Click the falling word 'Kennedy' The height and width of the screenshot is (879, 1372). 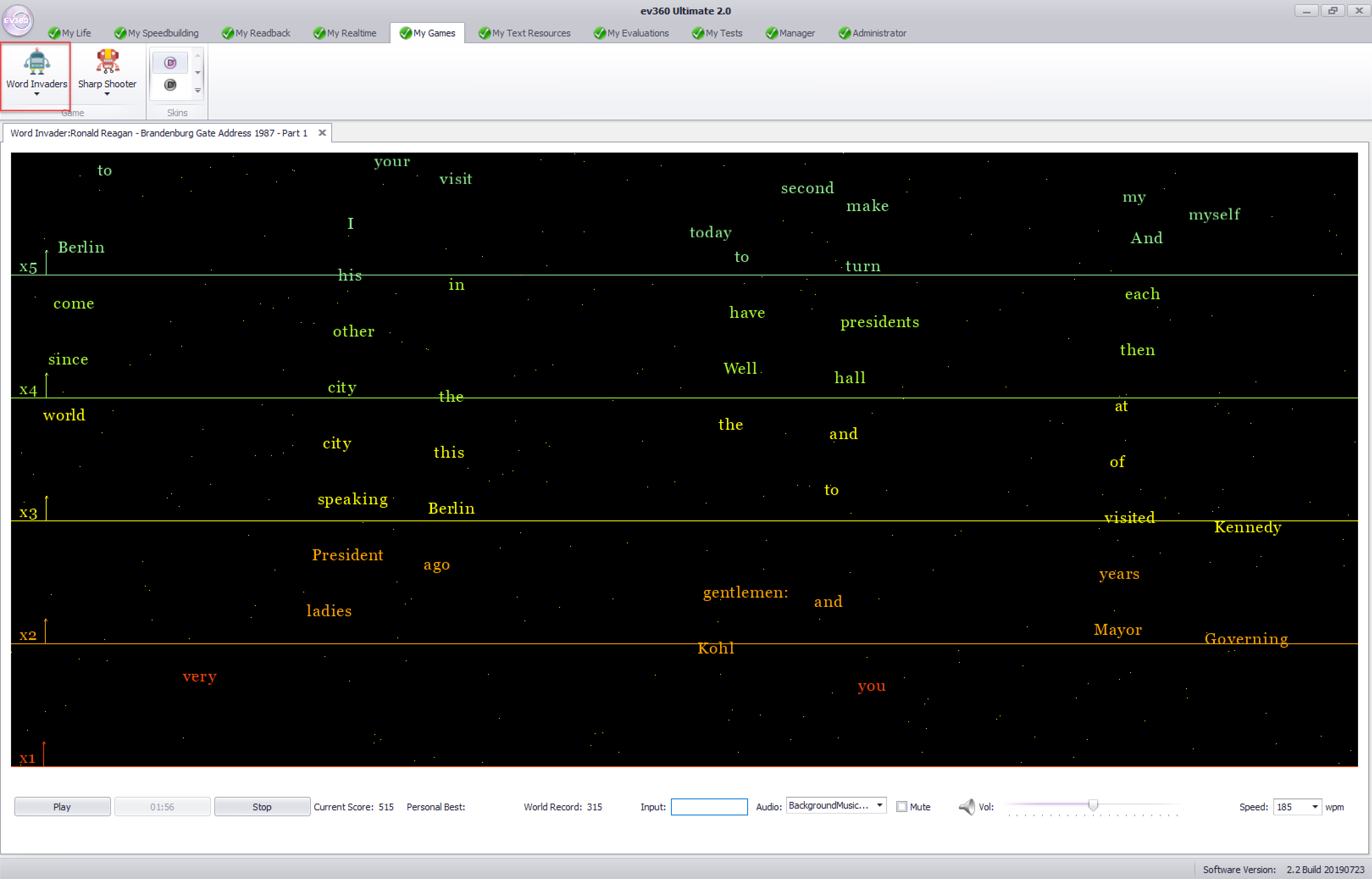point(1247,527)
